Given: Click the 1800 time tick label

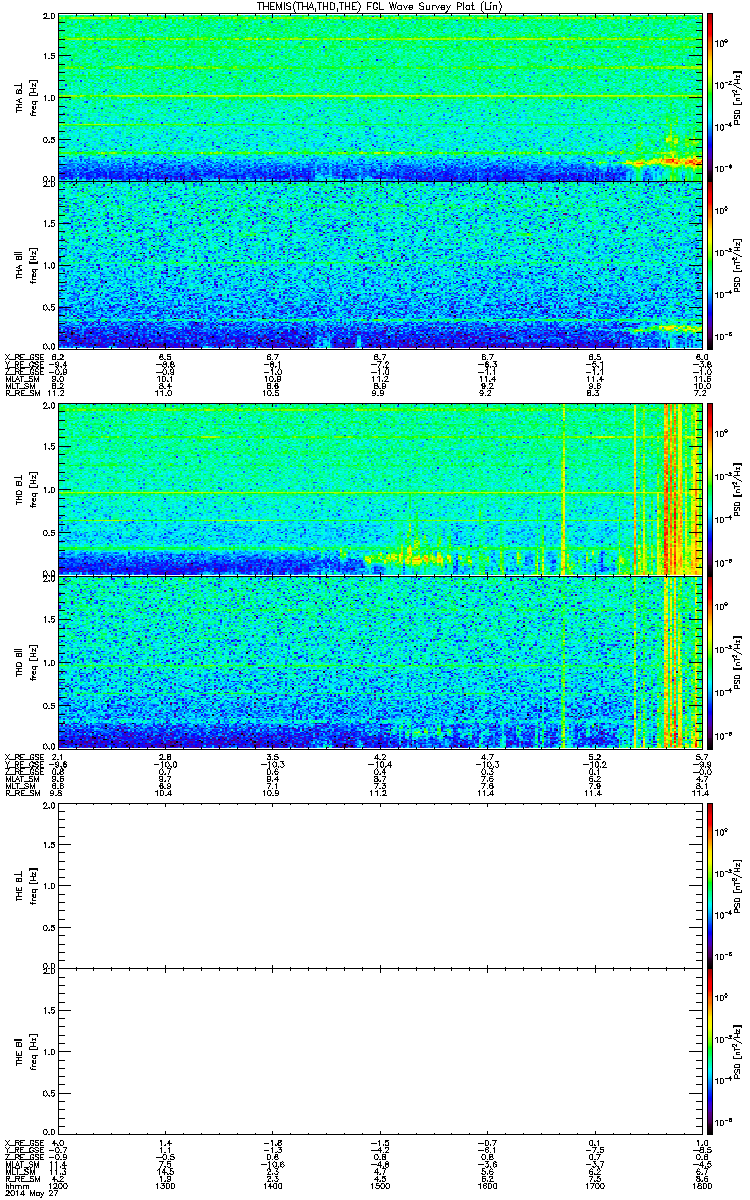Looking at the screenshot, I should point(702,1184).
